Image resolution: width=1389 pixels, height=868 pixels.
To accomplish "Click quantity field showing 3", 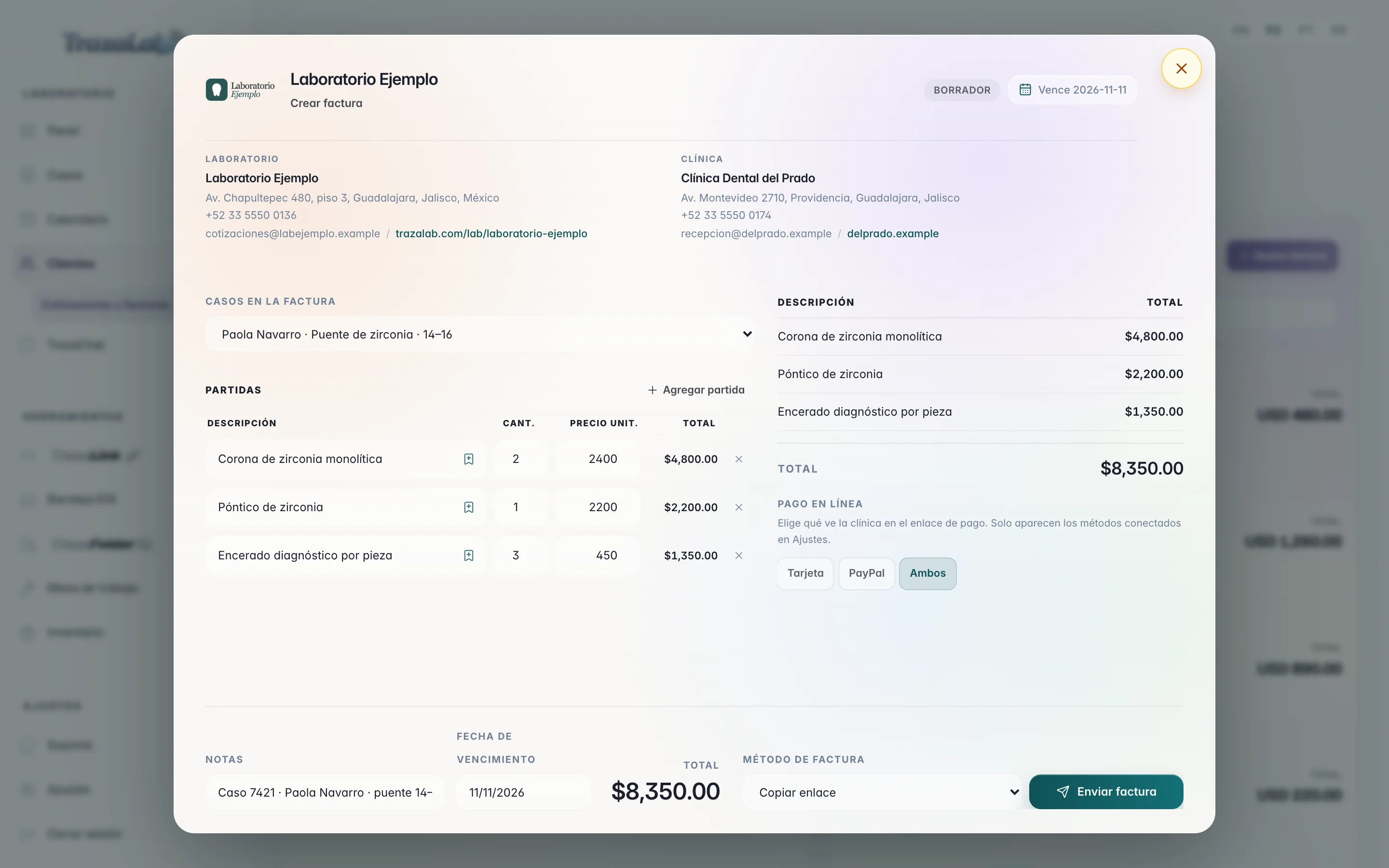I will (520, 555).
